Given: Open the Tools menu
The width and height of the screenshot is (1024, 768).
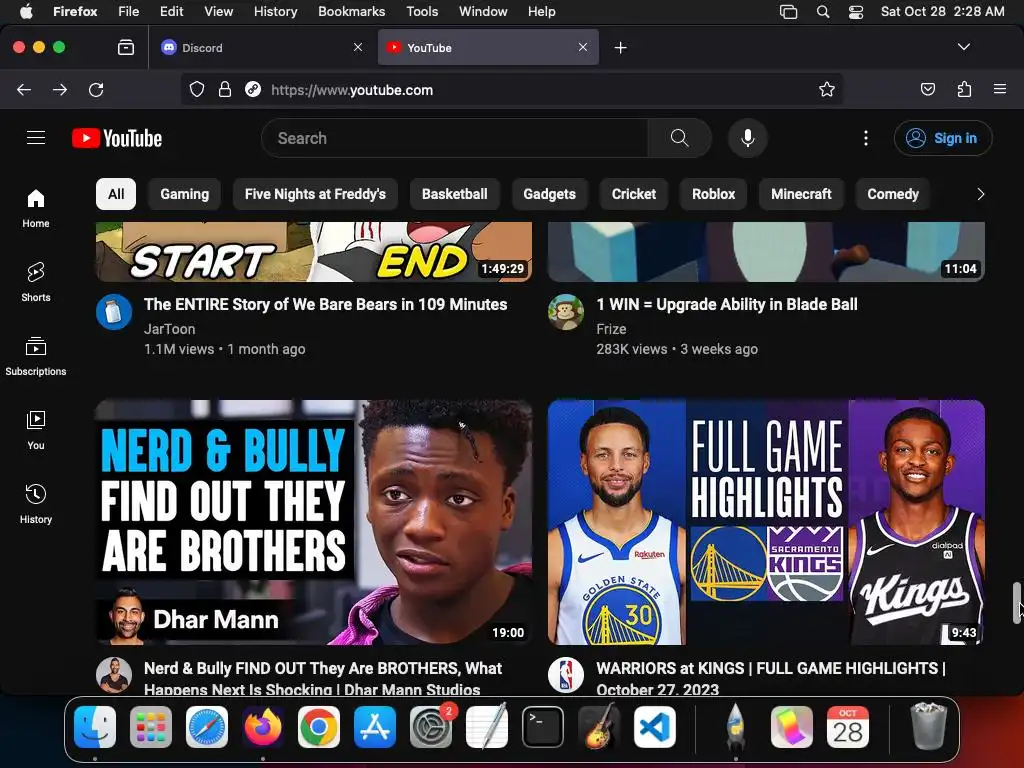Looking at the screenshot, I should 422,11.
